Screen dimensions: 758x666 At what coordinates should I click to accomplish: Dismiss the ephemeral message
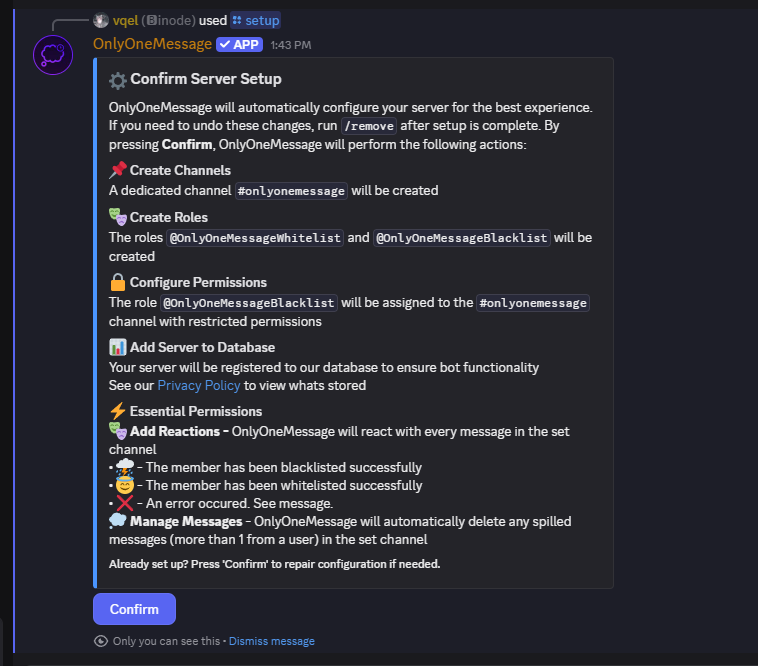tap(272, 641)
